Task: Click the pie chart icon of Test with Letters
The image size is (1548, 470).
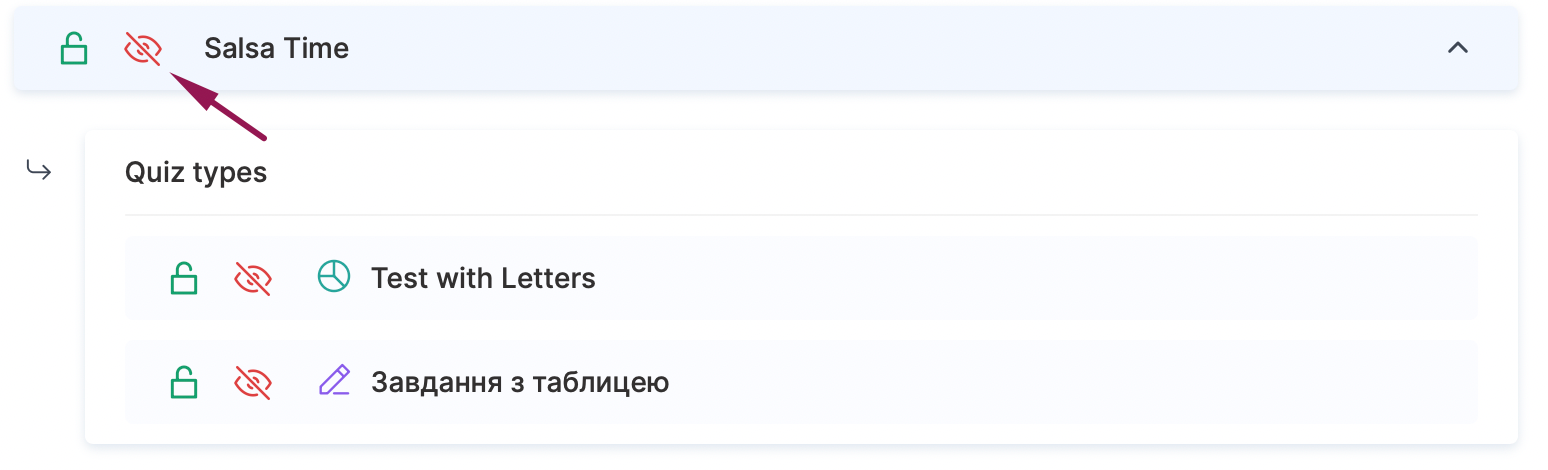Action: [334, 276]
